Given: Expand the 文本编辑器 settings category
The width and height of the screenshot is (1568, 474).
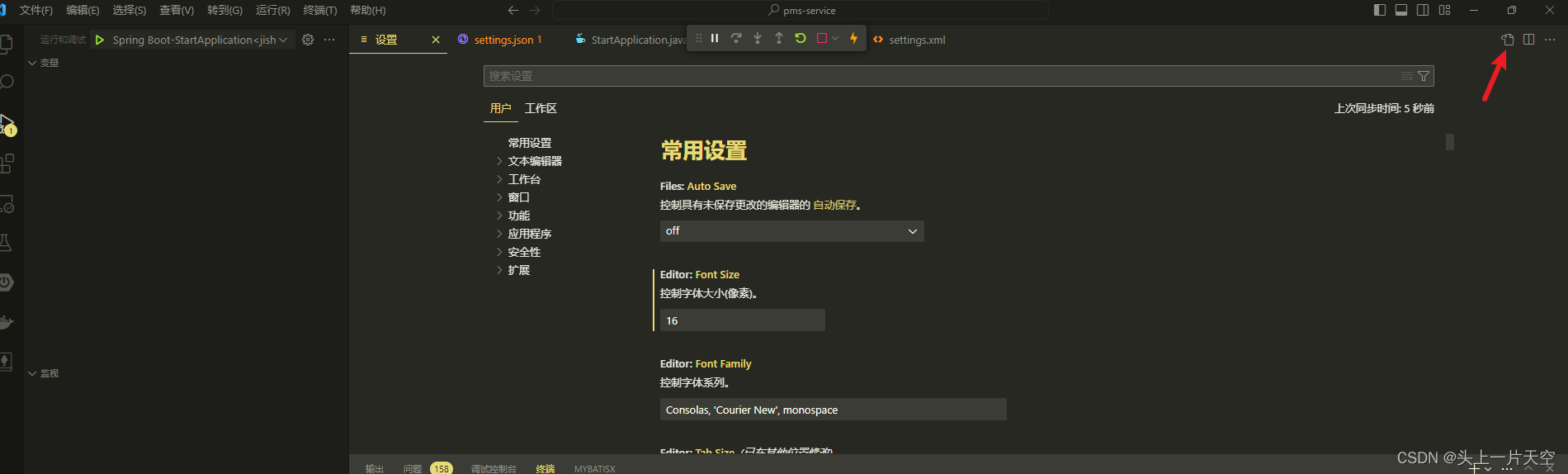Looking at the screenshot, I should (499, 161).
